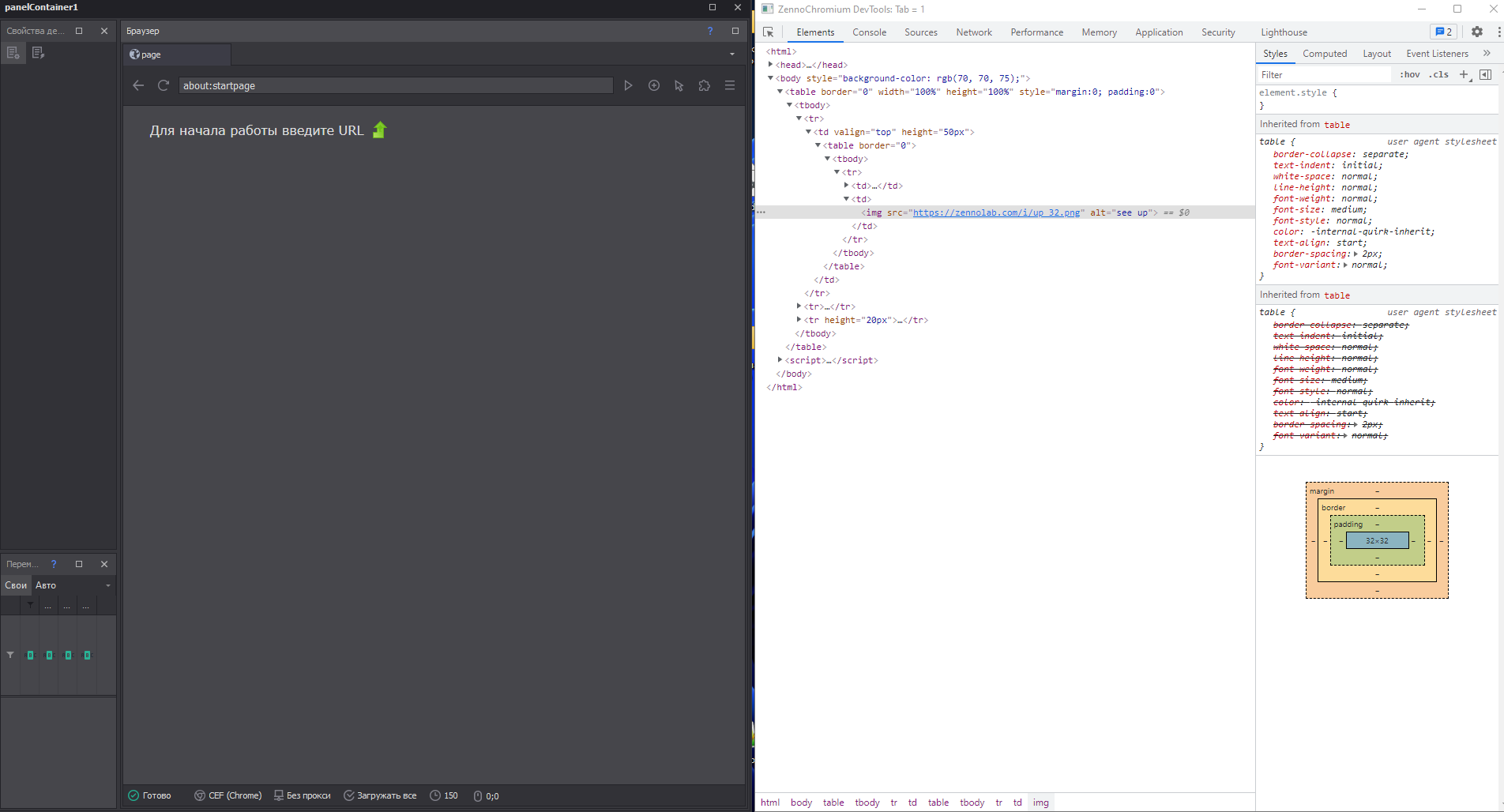The width and height of the screenshot is (1504, 812).
Task: Close the Перем... panel
Action: tap(104, 564)
